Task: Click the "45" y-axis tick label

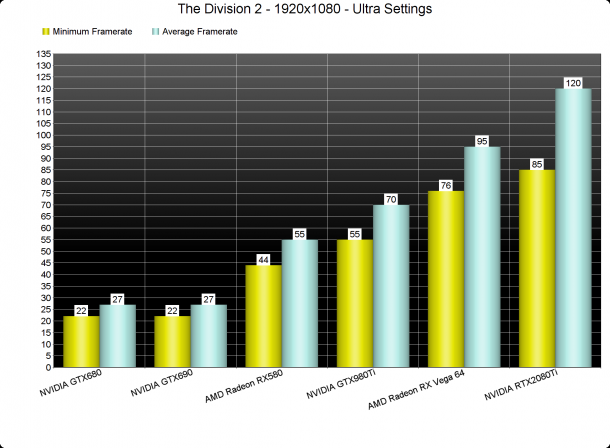Action: click(46, 263)
